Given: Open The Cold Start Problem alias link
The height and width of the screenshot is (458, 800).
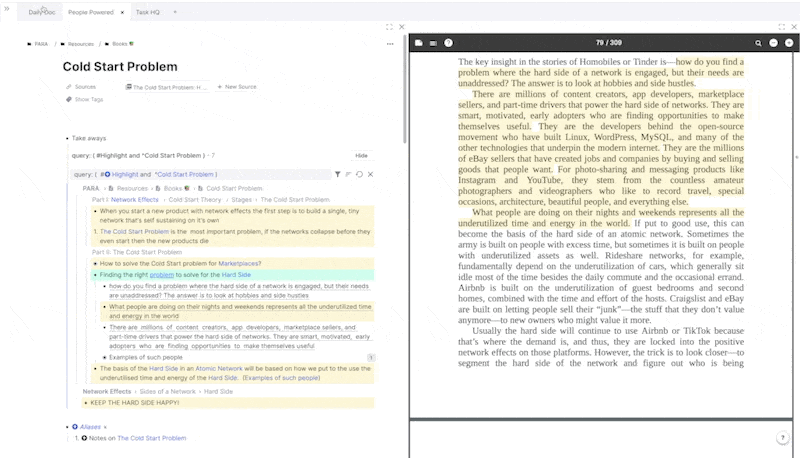Looking at the screenshot, I should [x=152, y=438].
